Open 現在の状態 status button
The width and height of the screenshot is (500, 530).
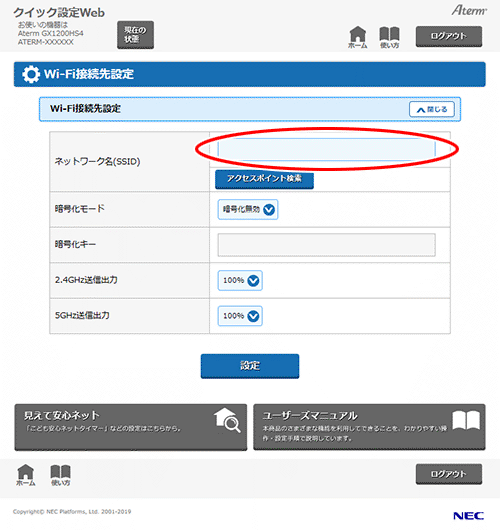point(135,35)
